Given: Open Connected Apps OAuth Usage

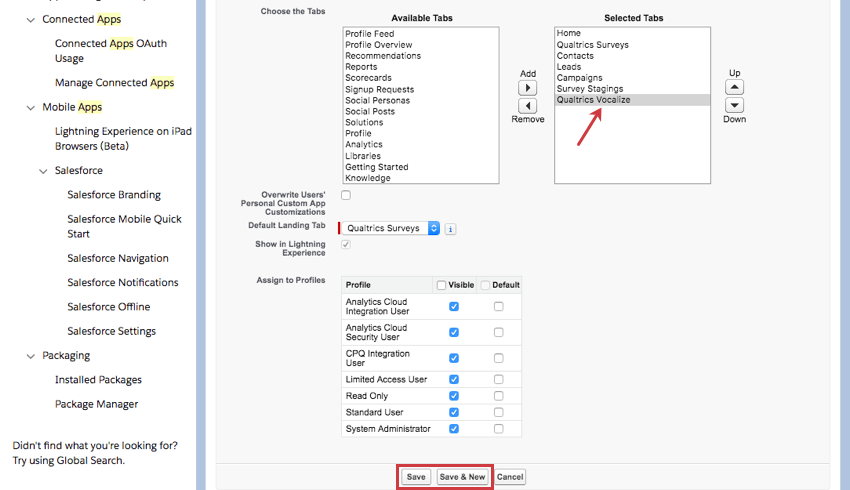Looking at the screenshot, I should point(111,50).
